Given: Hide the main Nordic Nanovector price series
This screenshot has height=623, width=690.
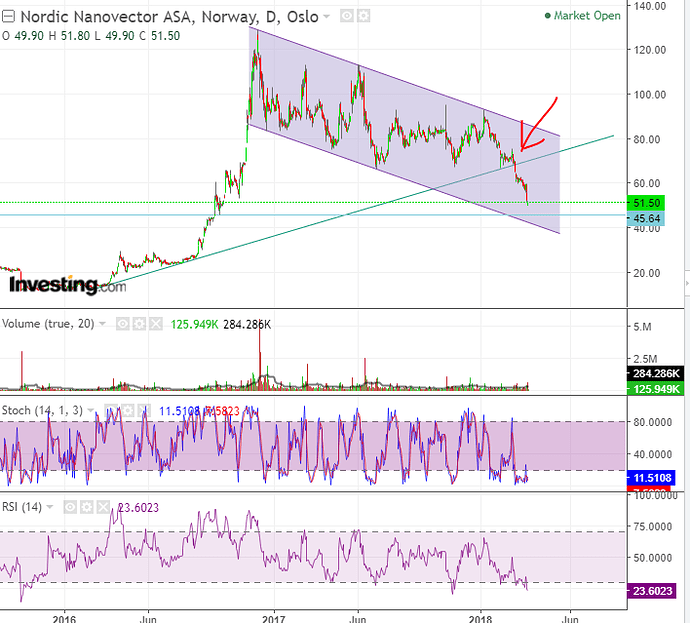Looking at the screenshot, I should pos(347,16).
